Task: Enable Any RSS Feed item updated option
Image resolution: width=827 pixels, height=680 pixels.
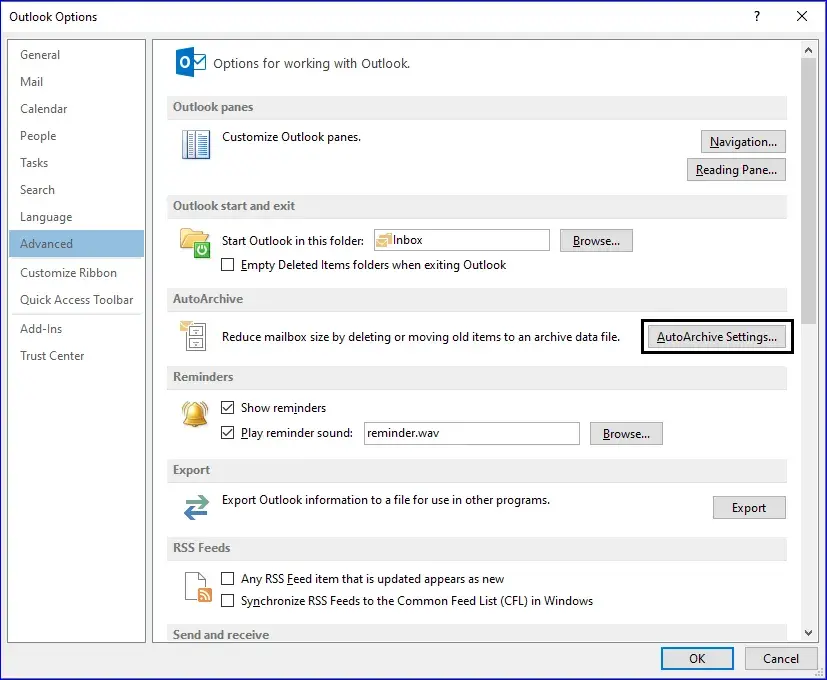Action: (x=228, y=579)
